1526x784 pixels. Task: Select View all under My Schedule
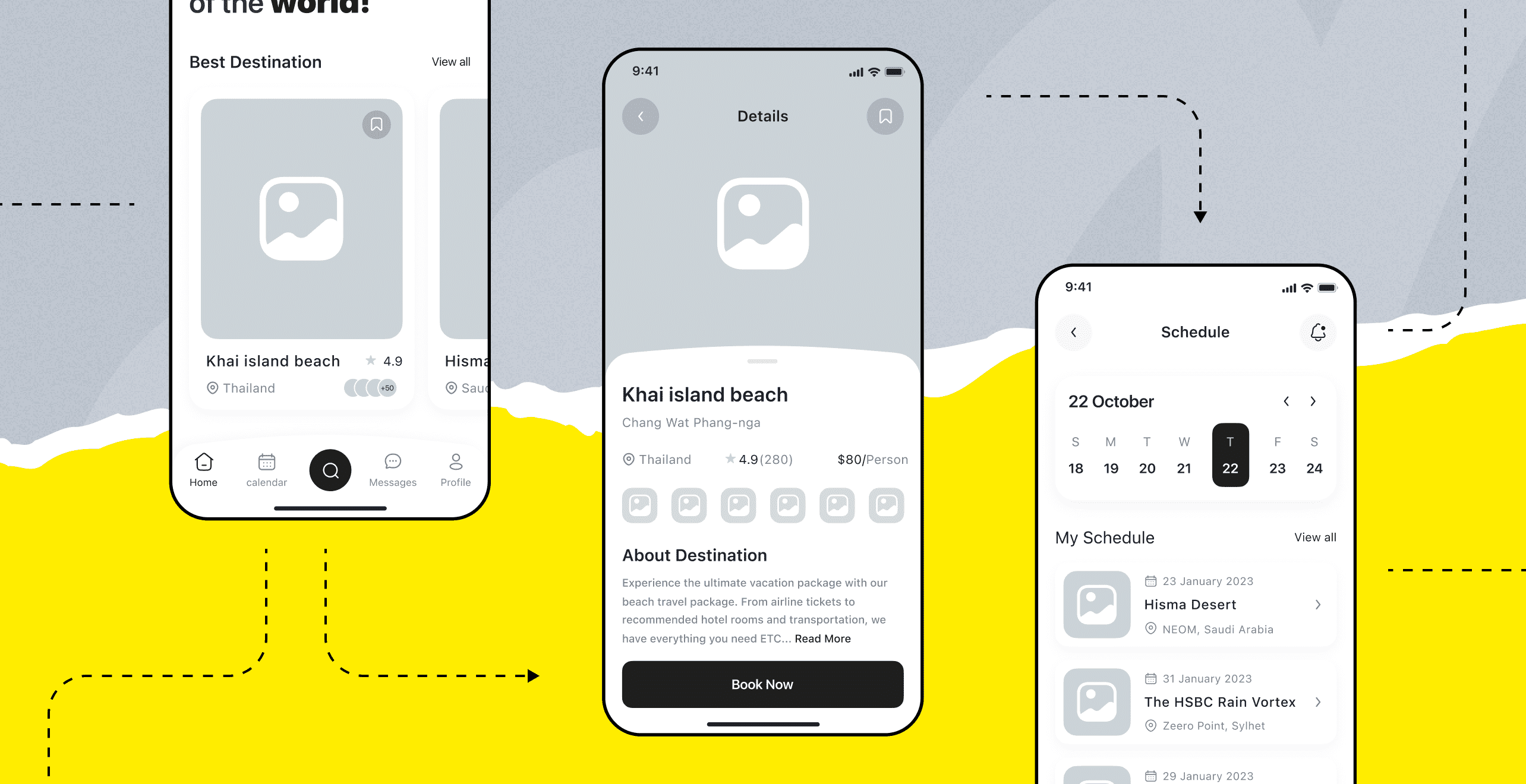[1314, 537]
